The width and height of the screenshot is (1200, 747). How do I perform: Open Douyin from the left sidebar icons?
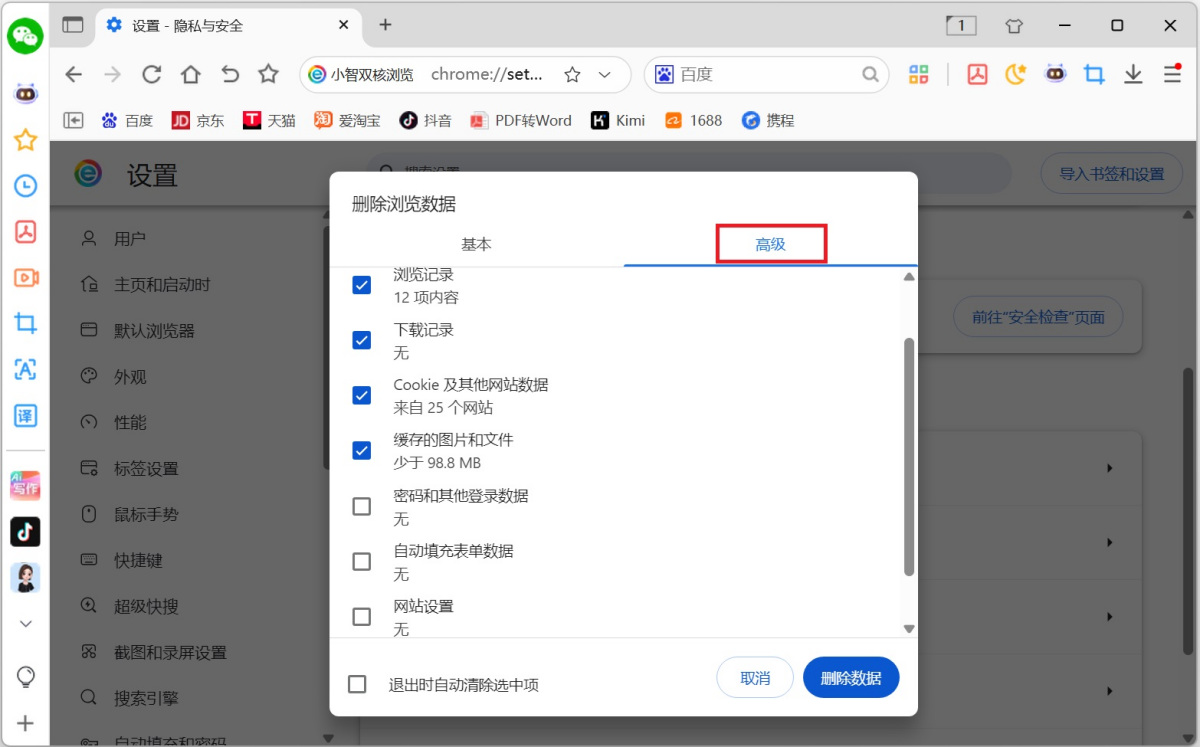pos(25,531)
